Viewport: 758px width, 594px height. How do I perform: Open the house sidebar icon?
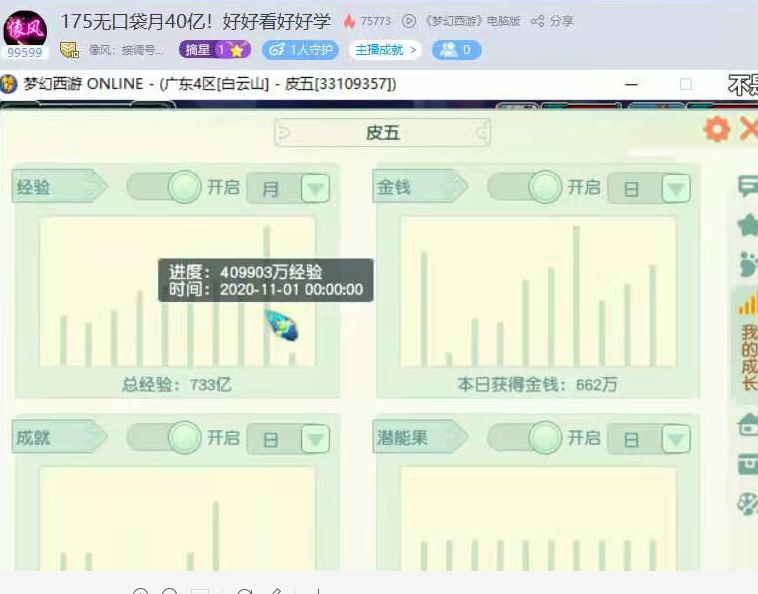[747, 425]
